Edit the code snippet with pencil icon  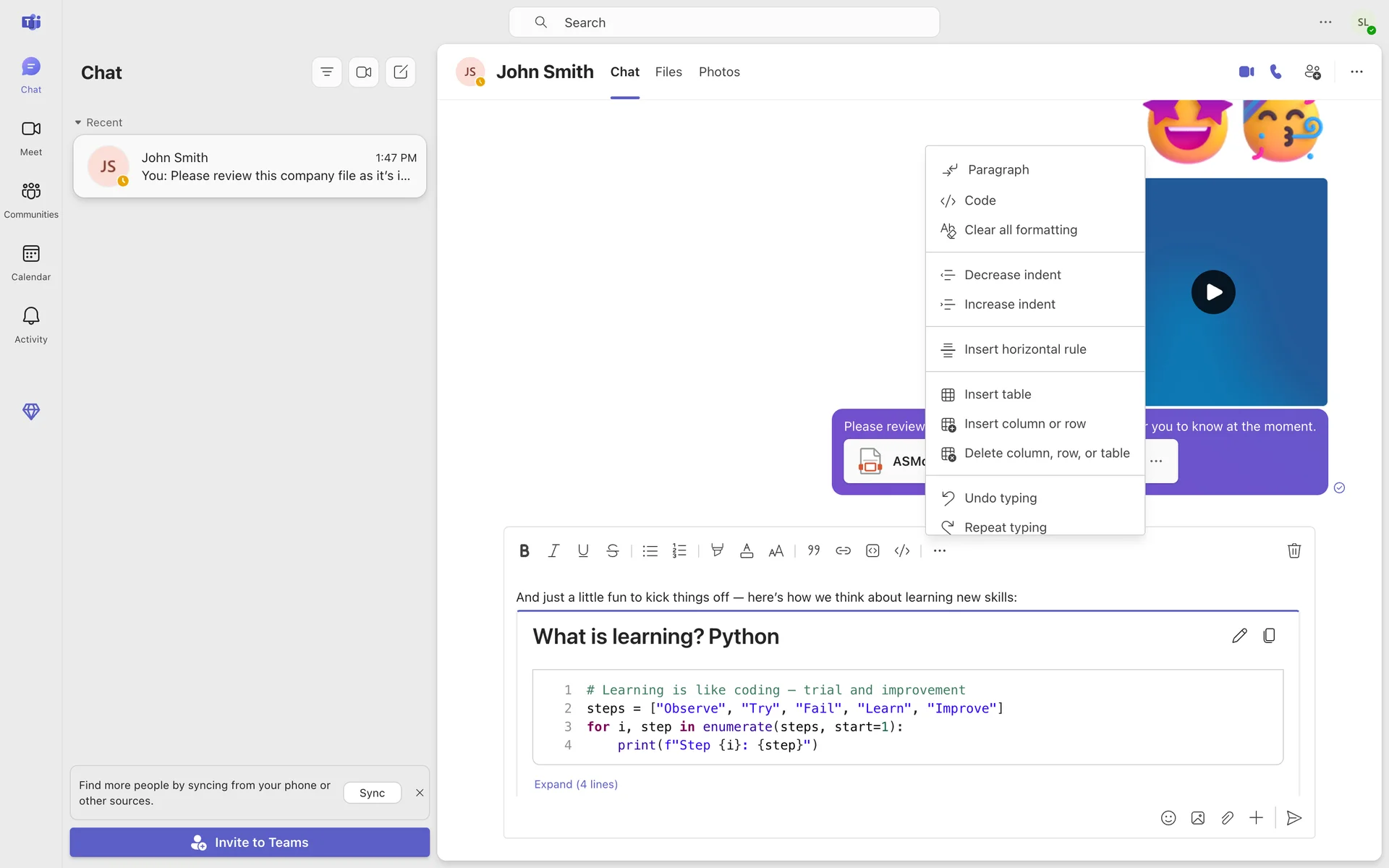[1239, 636]
